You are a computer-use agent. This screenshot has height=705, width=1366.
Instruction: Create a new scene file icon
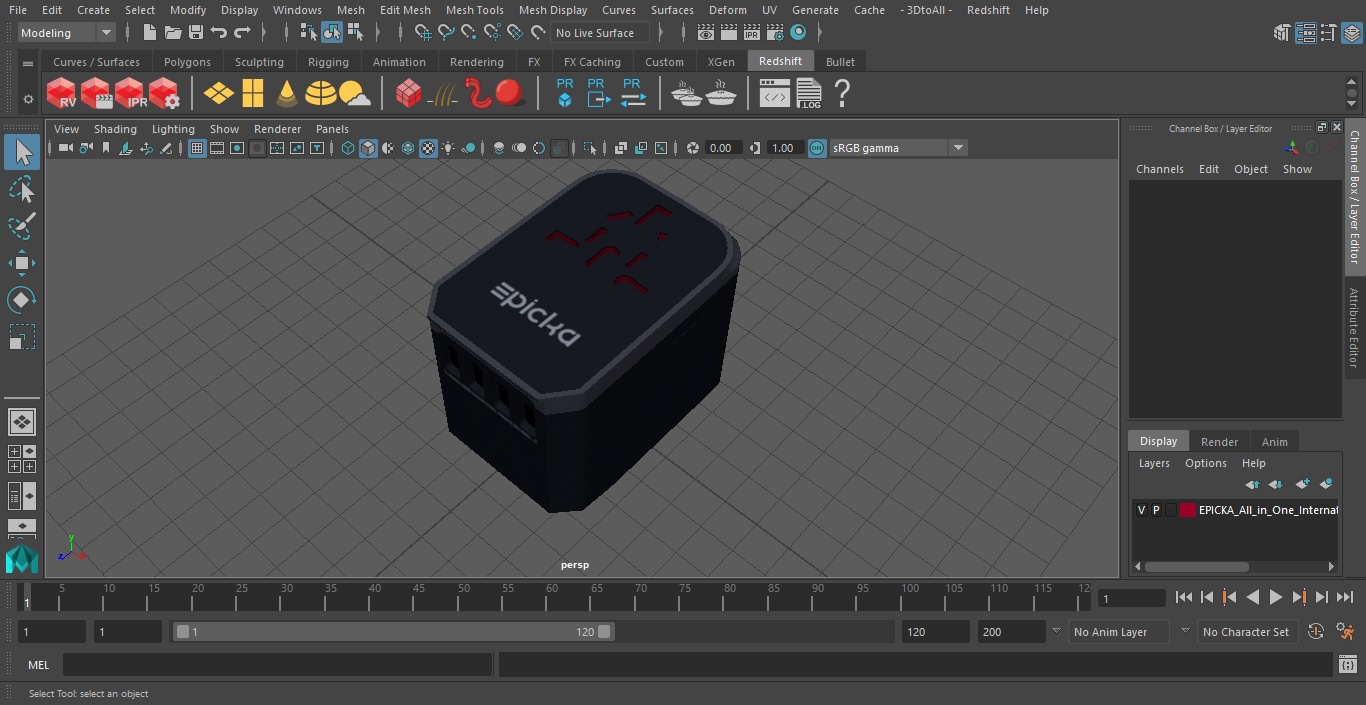tap(149, 33)
